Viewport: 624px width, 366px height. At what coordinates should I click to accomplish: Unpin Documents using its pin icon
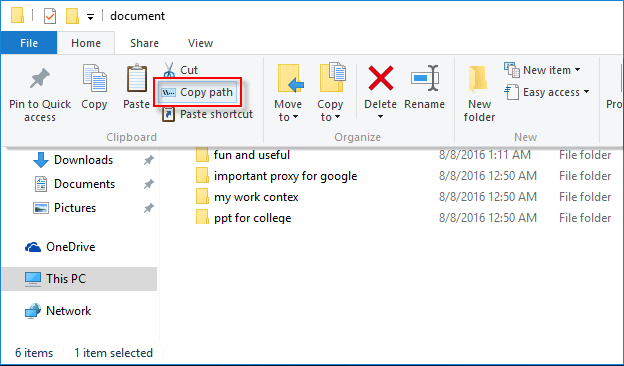(148, 184)
